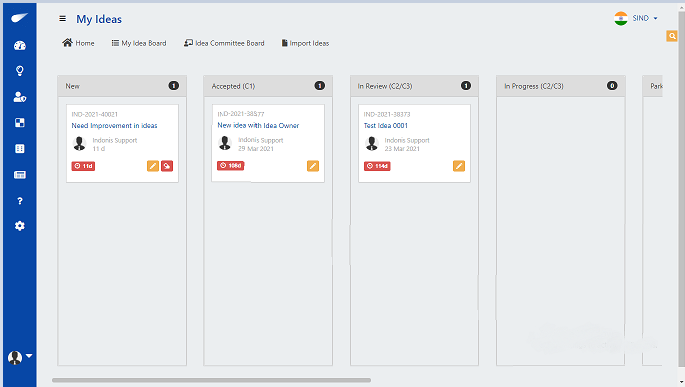Click the orange search icon at right edge
Image resolution: width=685 pixels, height=387 pixels.
(x=672, y=36)
